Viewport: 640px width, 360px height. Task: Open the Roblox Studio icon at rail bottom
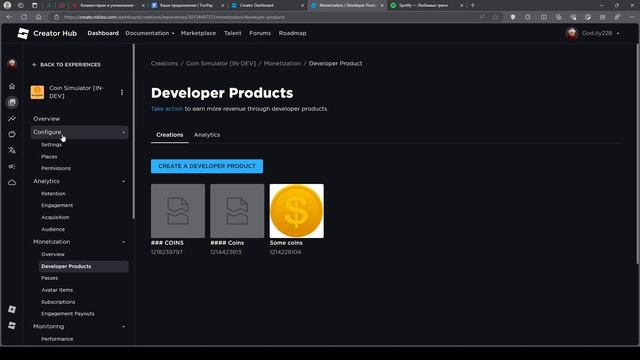[x=12, y=325]
